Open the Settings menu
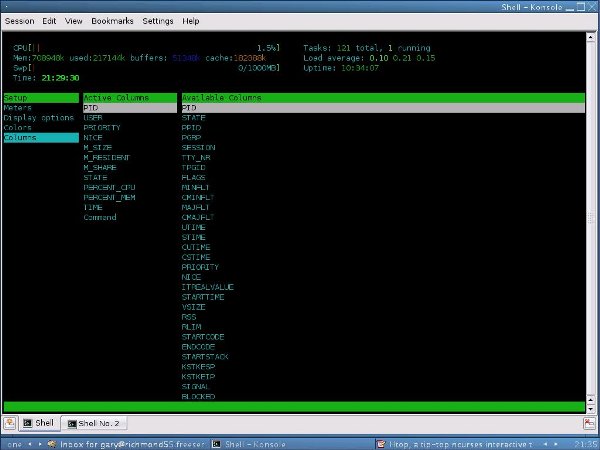The height and width of the screenshot is (450, 600). point(158,20)
